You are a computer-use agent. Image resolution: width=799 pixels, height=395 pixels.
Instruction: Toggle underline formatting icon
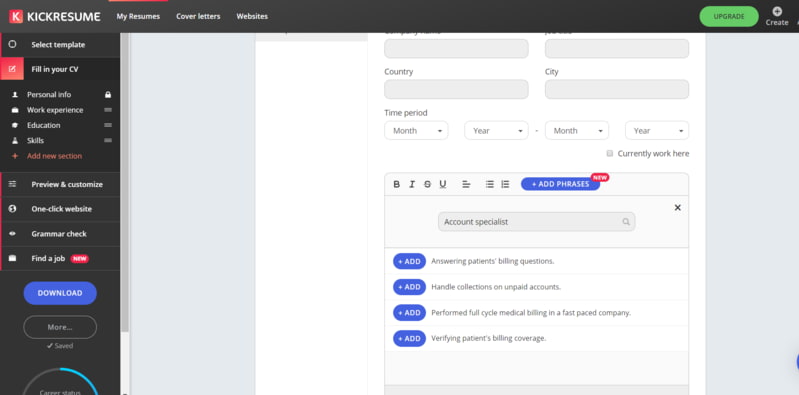click(x=443, y=185)
